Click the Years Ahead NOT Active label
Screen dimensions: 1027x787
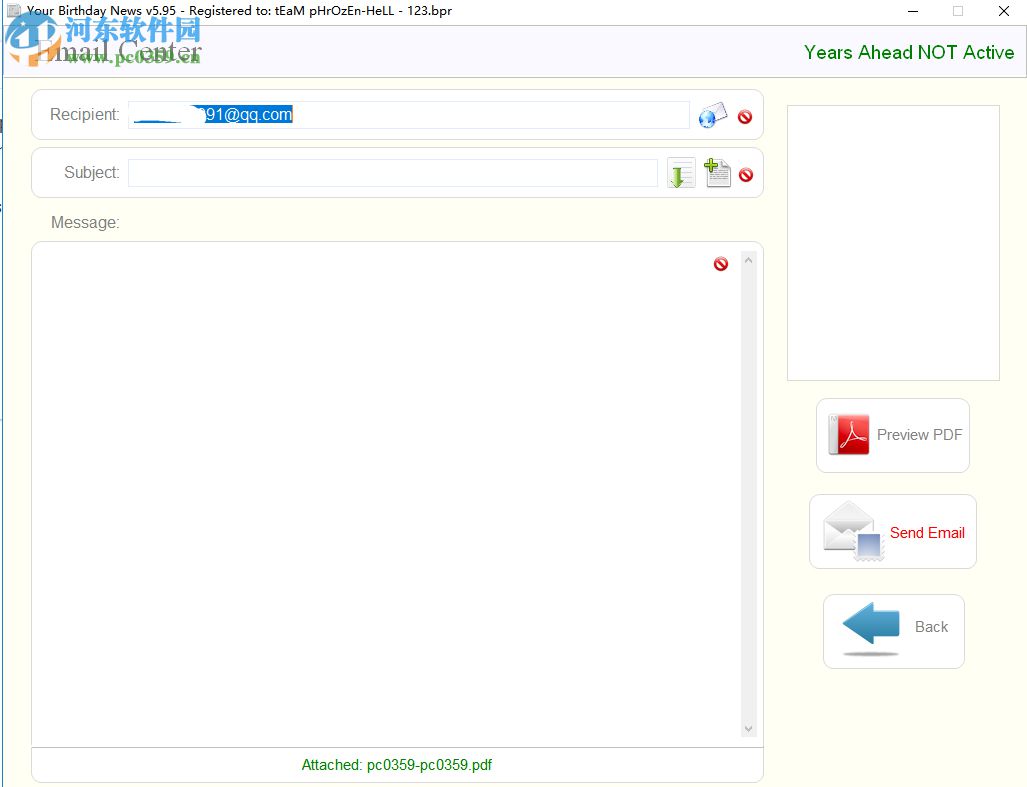[909, 52]
